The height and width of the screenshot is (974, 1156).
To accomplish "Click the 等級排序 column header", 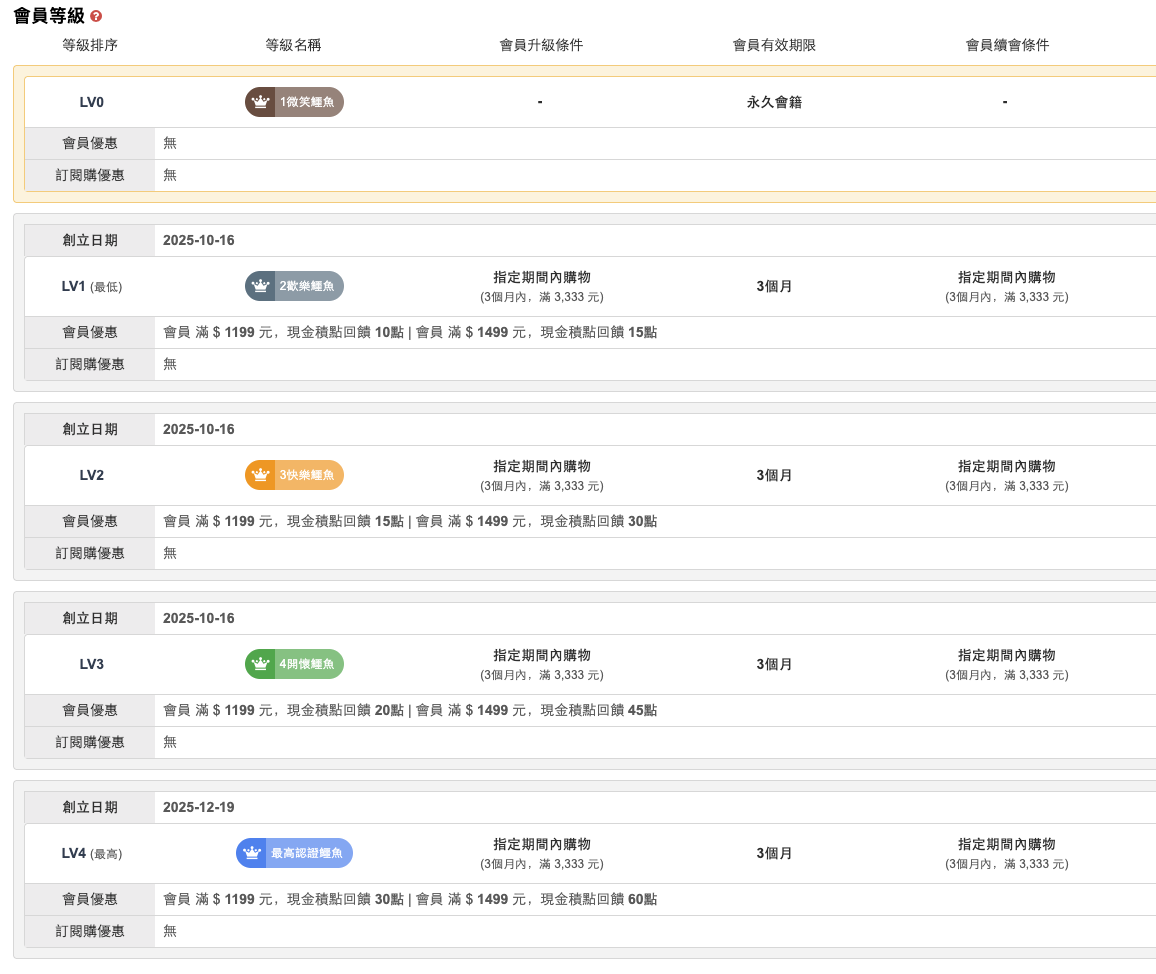I will tap(90, 45).
